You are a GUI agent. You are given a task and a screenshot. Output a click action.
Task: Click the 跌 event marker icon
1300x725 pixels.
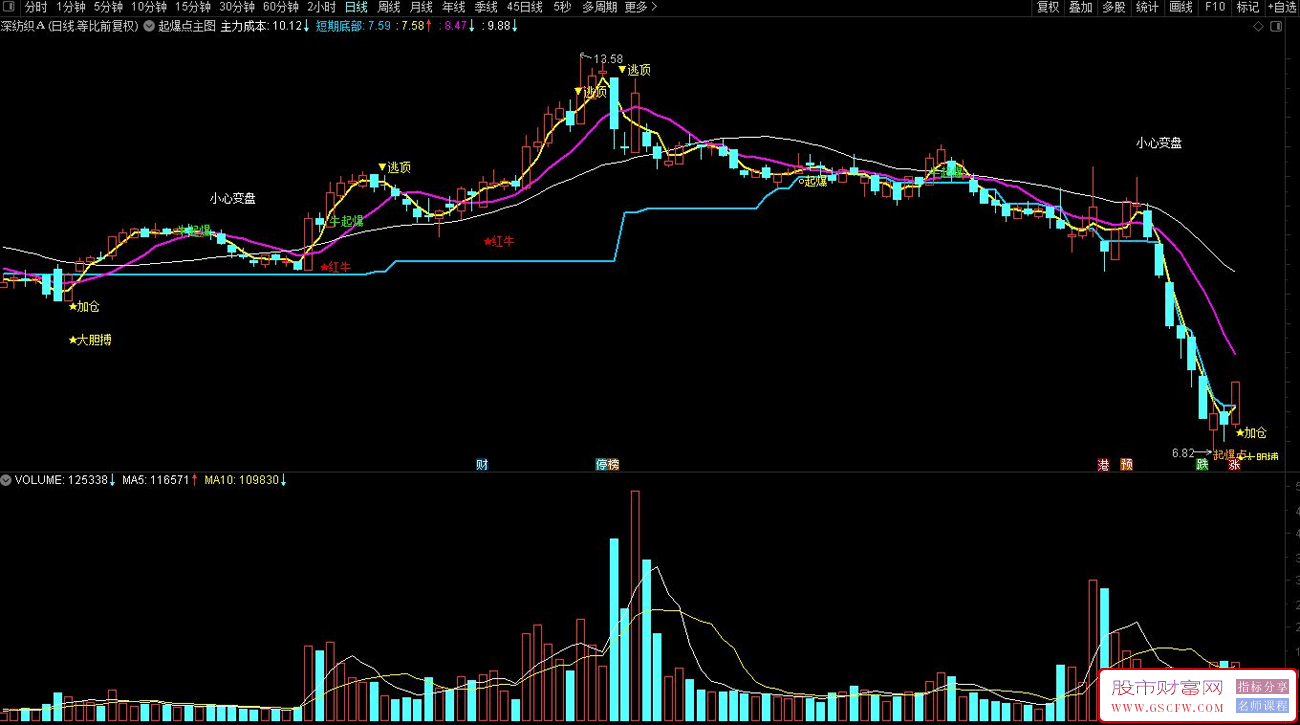pos(1202,464)
